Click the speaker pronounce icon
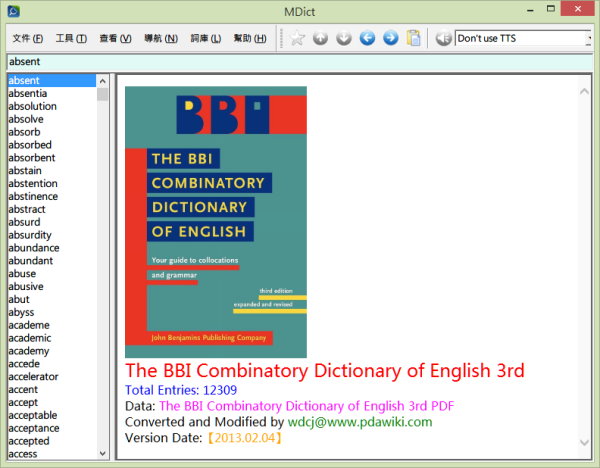Screen dimensions: 600x468 point(443,38)
